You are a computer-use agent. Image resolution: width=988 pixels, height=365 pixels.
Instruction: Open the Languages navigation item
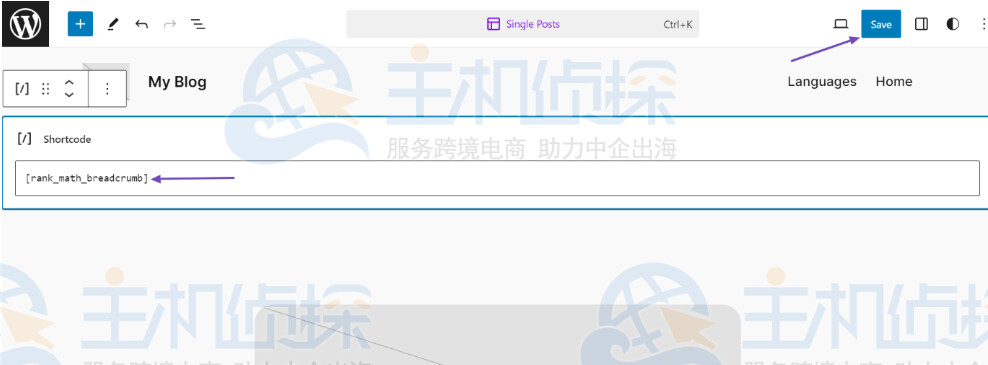point(822,81)
